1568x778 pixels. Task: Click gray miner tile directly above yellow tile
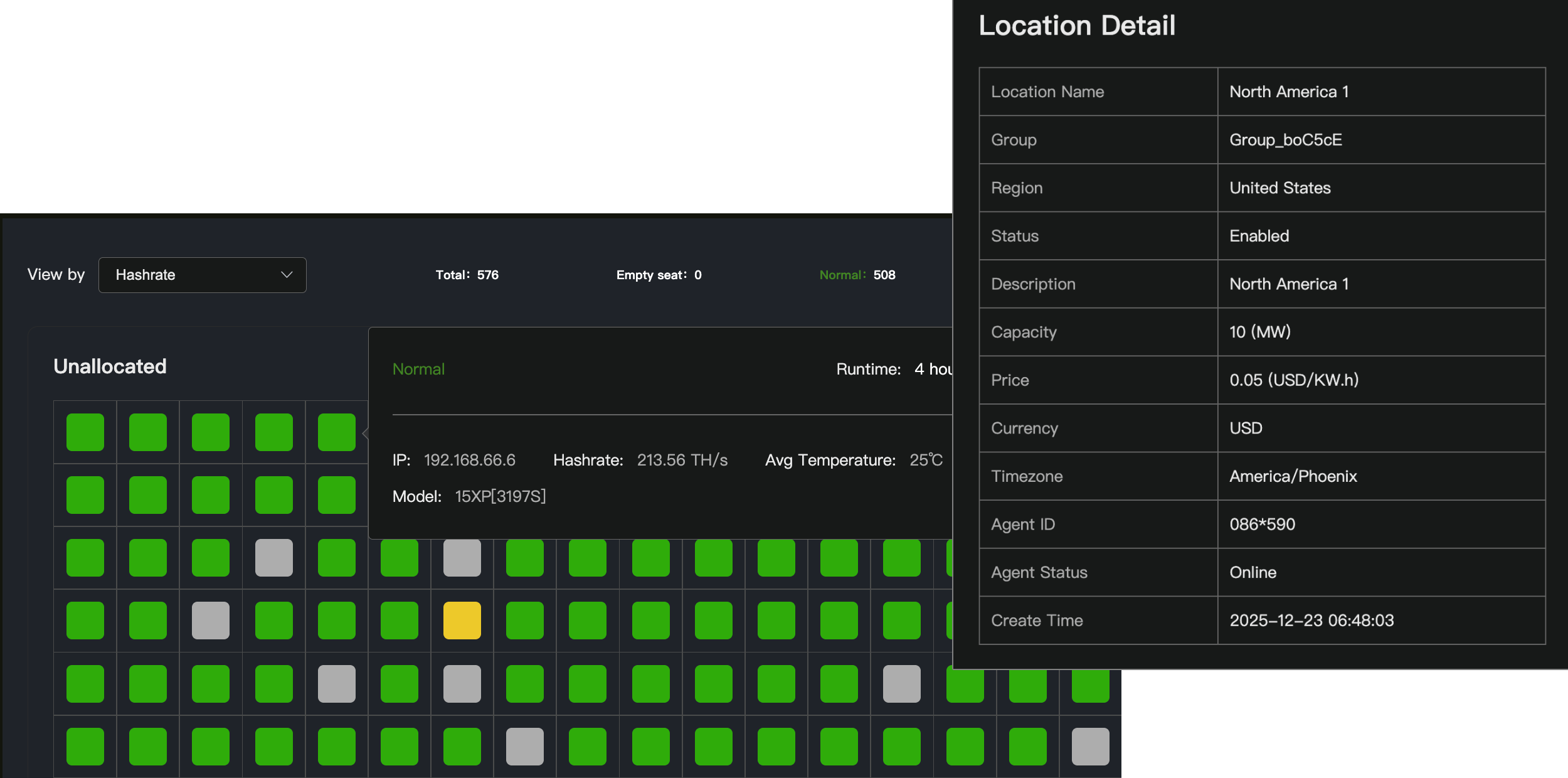[462, 557]
